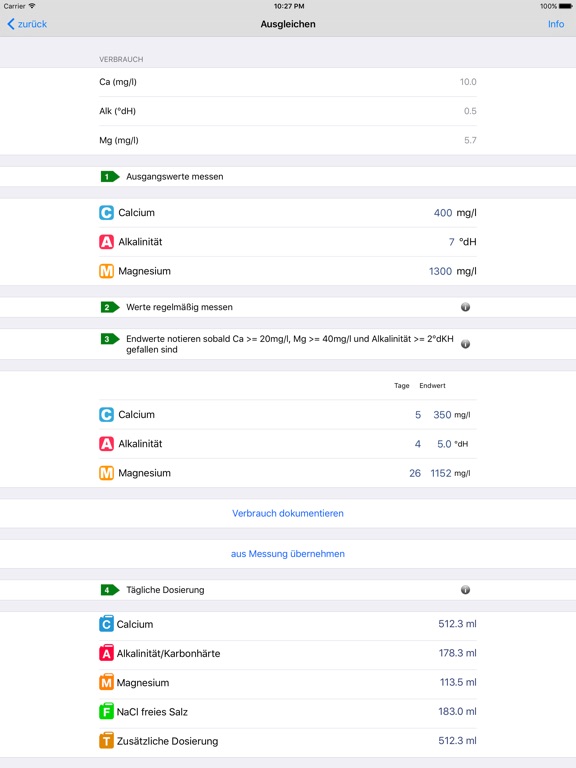This screenshot has height=768, width=576.
Task: Click red A icon in Ausgangswerte Alkalinität row
Action: 106,242
